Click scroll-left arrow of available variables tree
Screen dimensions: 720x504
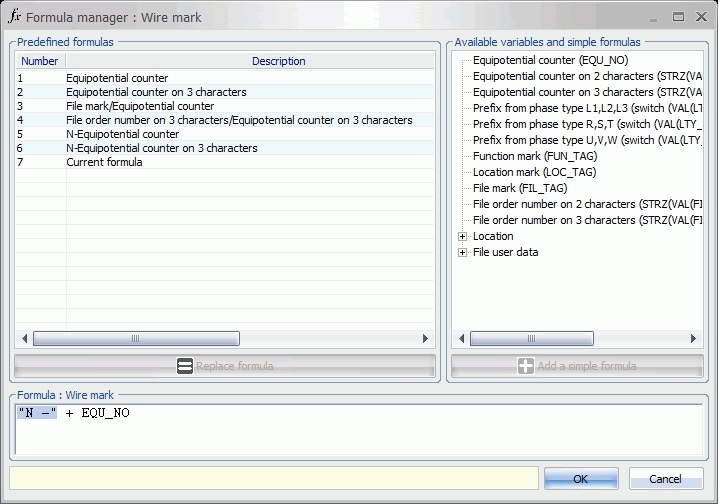461,339
